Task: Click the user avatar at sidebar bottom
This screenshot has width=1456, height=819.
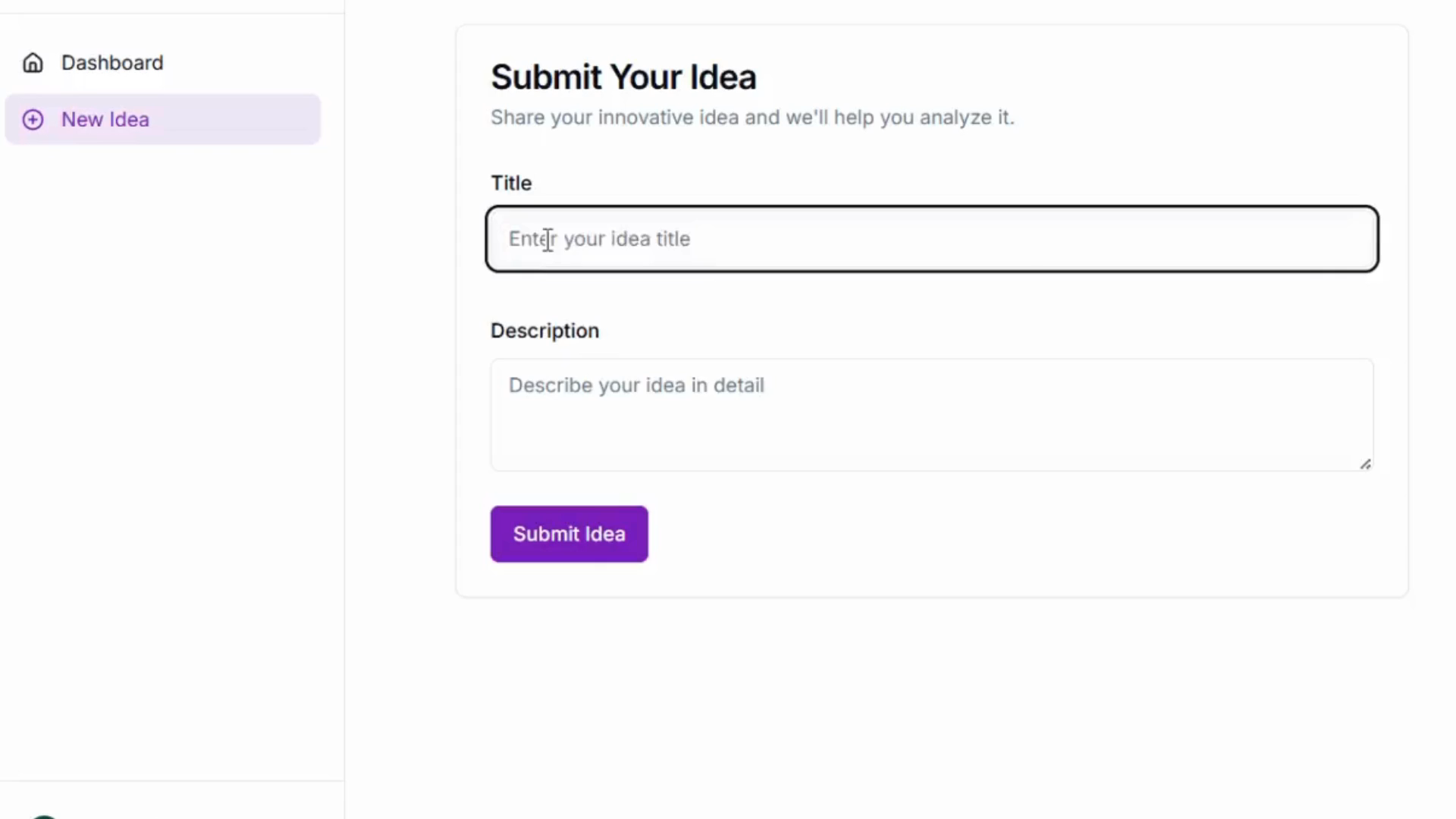Action: pos(44,816)
